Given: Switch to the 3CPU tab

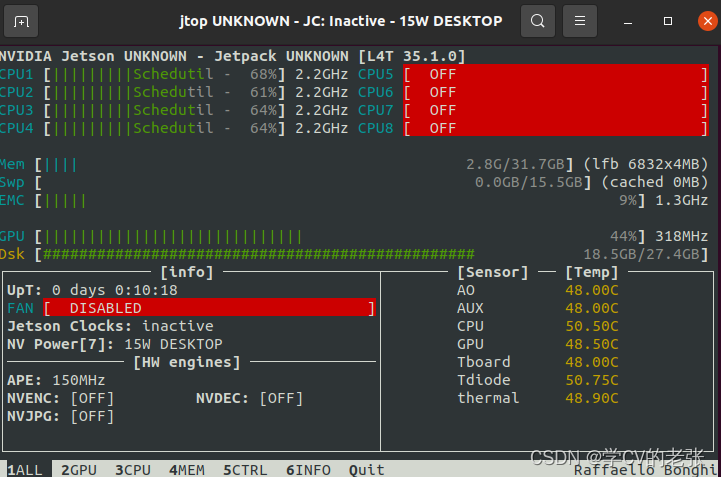Looking at the screenshot, I should click(x=133, y=470).
